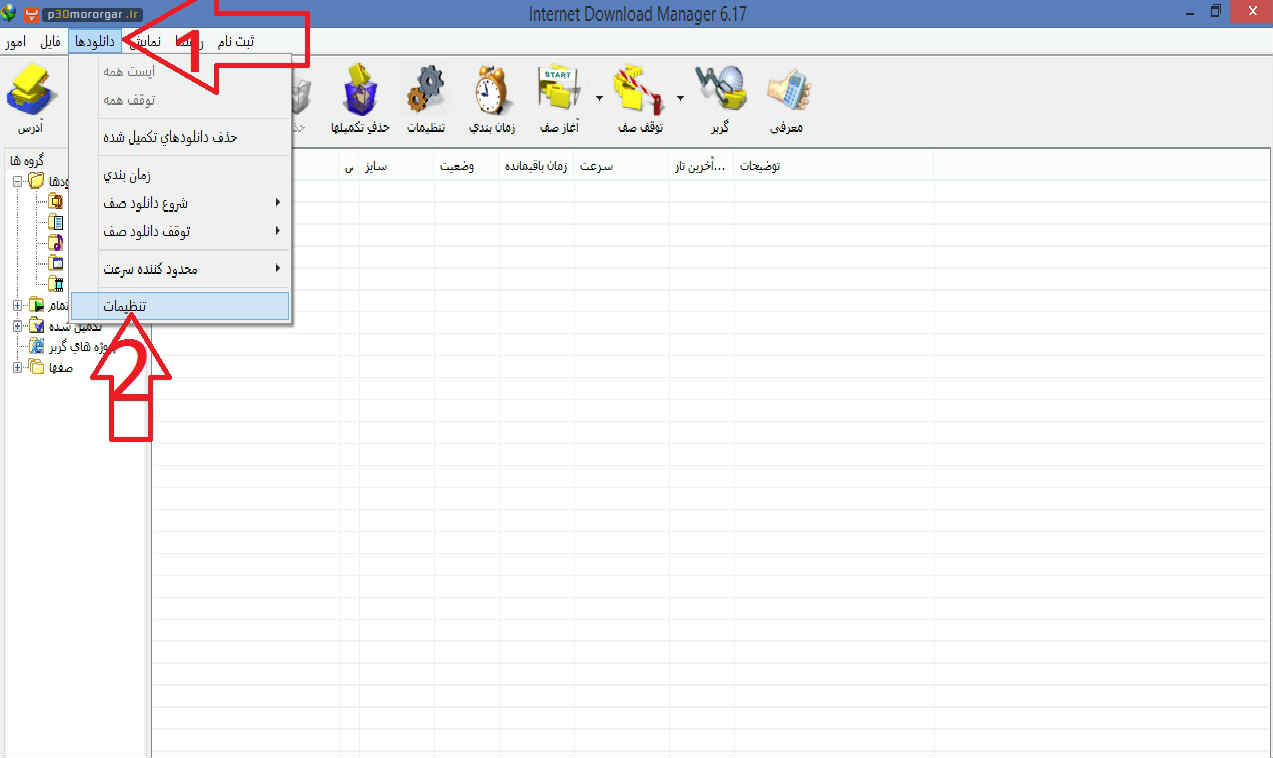Select the root downloads folder icon in tree
Image resolution: width=1273 pixels, height=758 pixels.
[37, 181]
